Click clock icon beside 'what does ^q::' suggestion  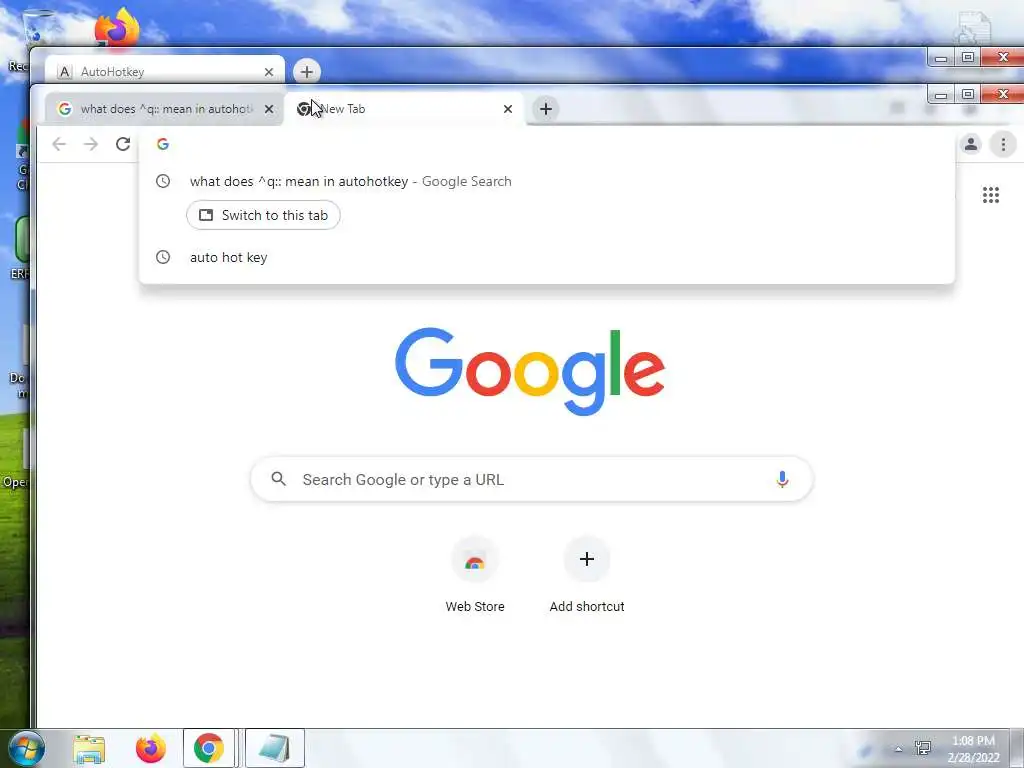pos(163,181)
